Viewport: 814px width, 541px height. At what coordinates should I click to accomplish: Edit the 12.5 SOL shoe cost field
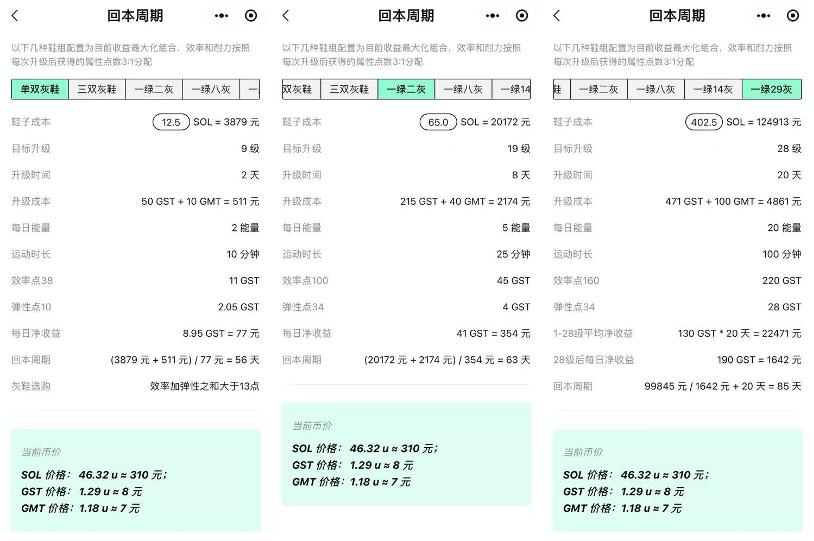point(171,122)
